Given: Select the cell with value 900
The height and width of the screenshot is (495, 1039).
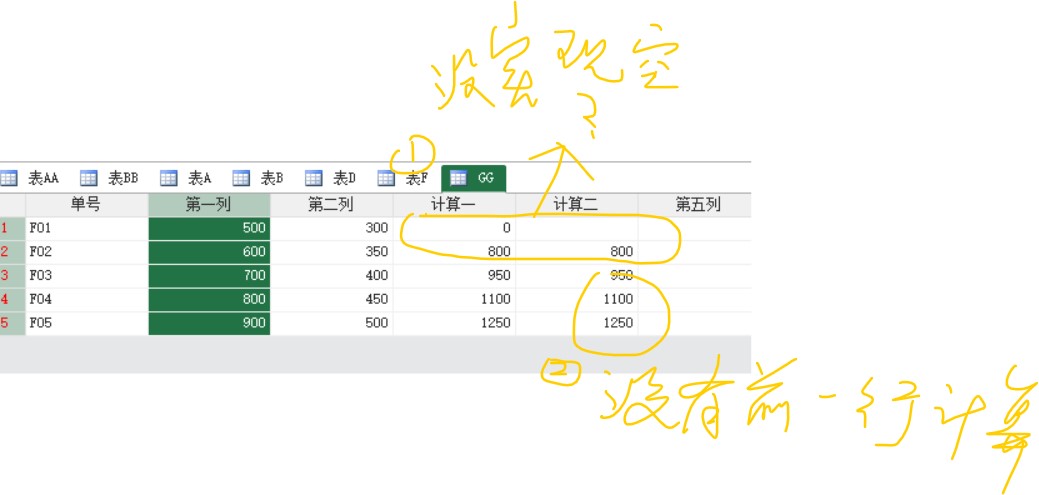Looking at the screenshot, I should pos(209,323).
